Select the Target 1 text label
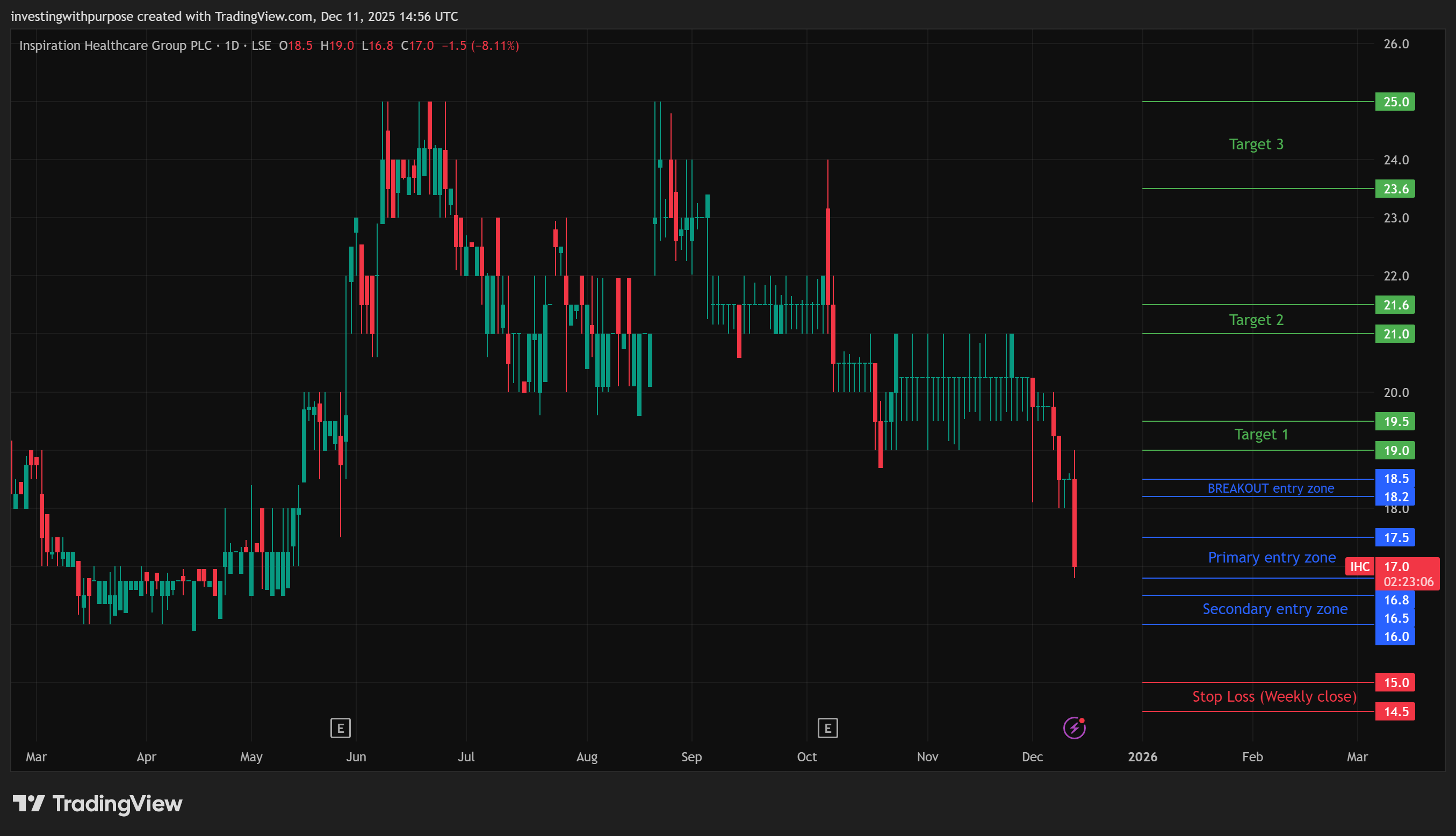 coord(1261,435)
